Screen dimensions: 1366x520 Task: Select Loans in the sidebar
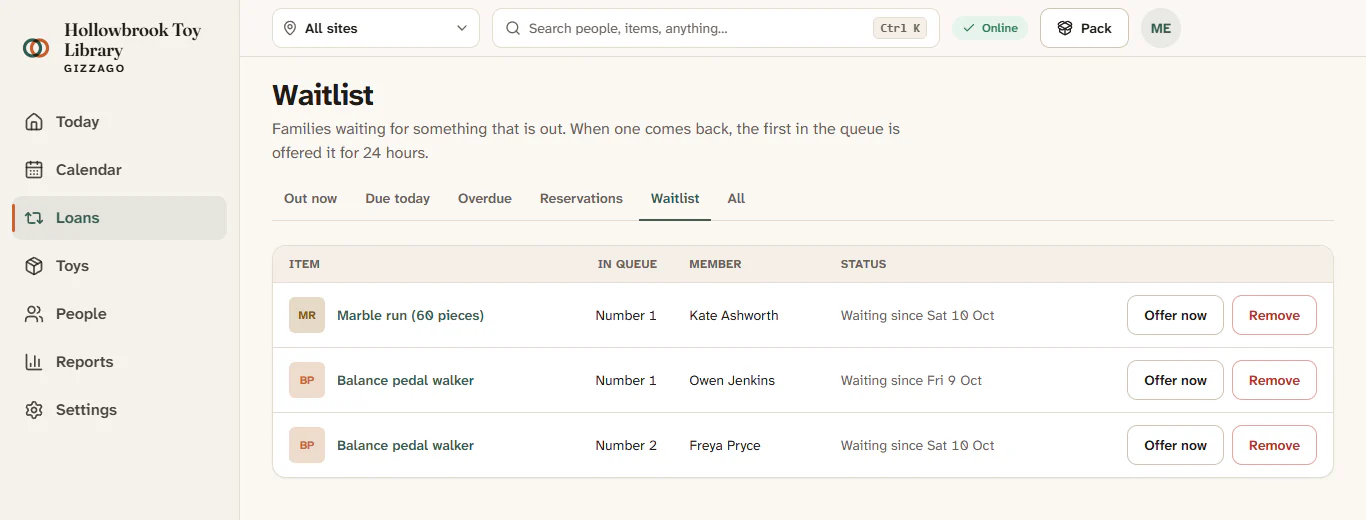tap(120, 218)
